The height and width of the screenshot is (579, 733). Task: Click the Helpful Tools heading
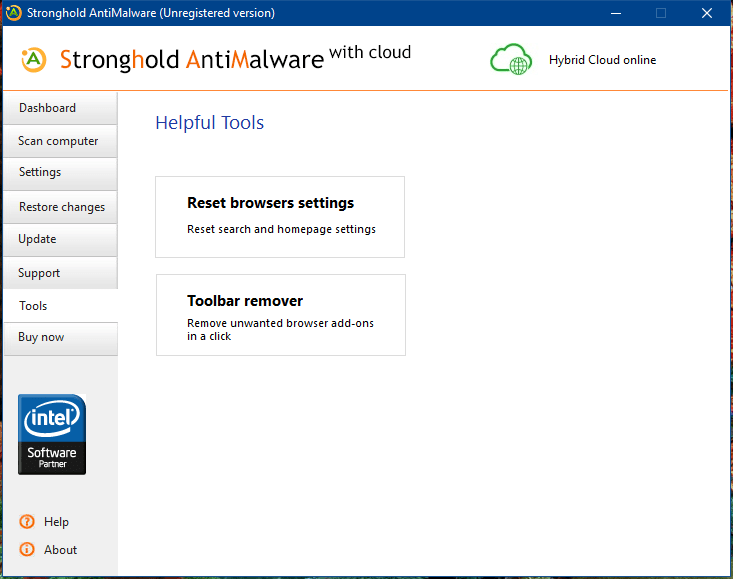209,122
